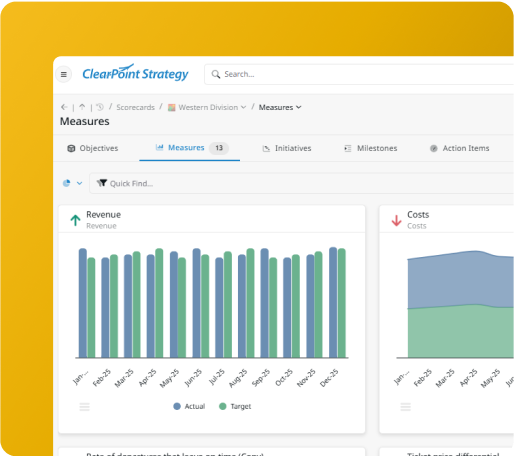Click the Costs subtitle under Costs title
514x456 pixels.
(x=417, y=226)
